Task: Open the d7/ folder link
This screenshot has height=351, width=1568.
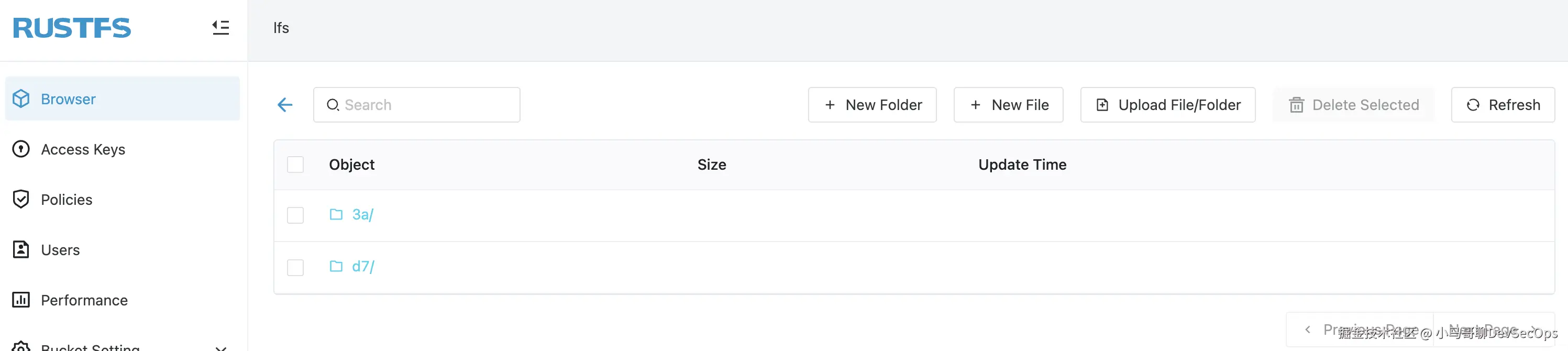Action: [x=363, y=266]
